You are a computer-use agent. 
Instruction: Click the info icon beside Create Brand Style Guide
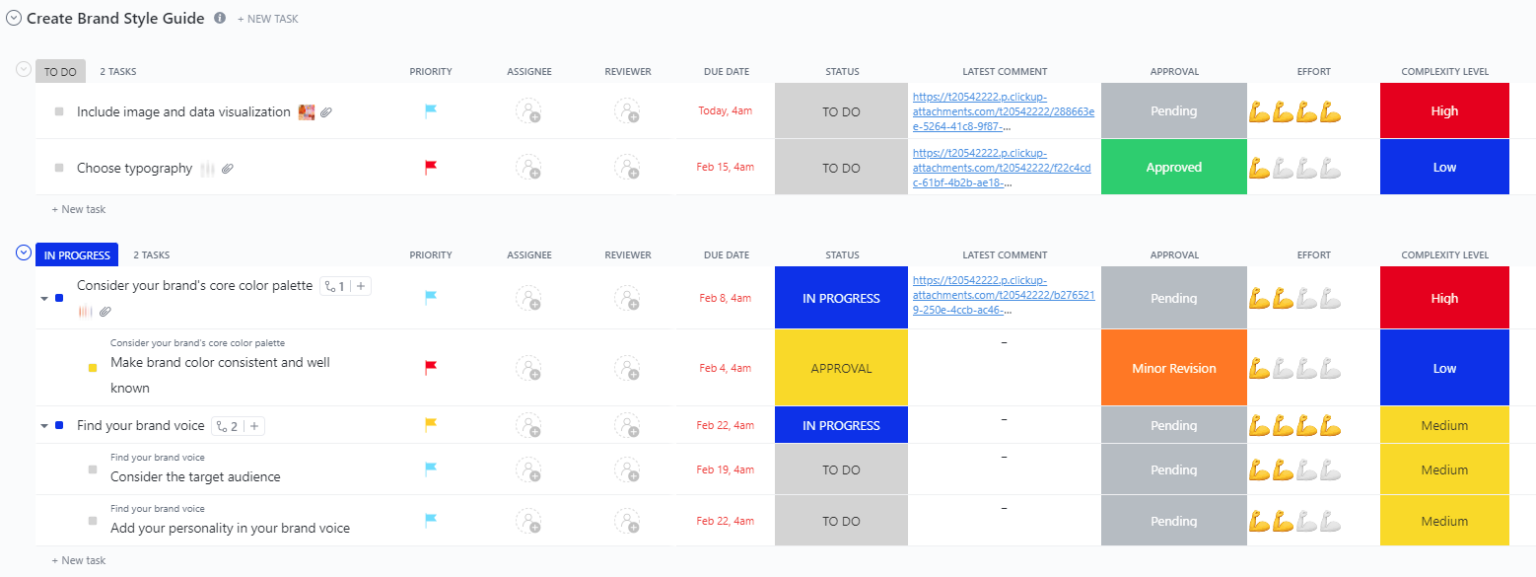point(219,17)
